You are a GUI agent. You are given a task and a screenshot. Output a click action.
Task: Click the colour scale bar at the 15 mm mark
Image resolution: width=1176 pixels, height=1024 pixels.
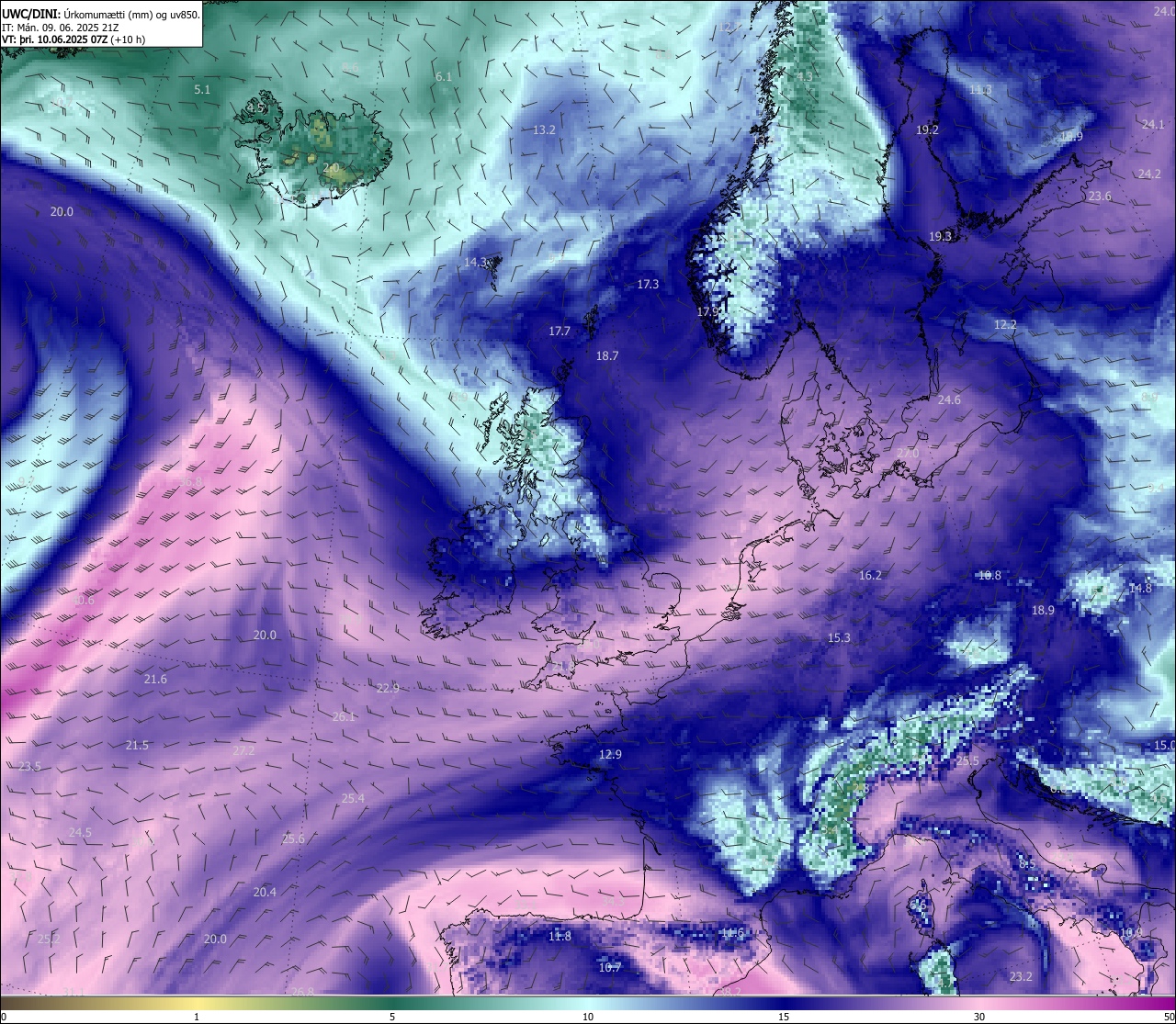(784, 1004)
